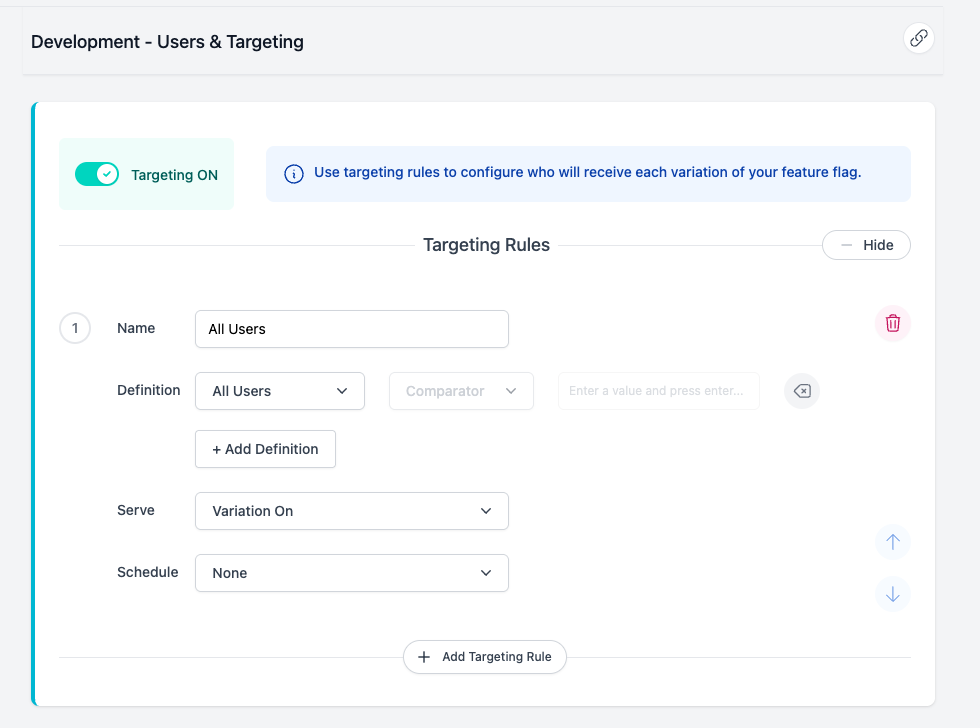This screenshot has height=728, width=980.
Task: Turn off the Targeting ON switch
Action: (97, 174)
